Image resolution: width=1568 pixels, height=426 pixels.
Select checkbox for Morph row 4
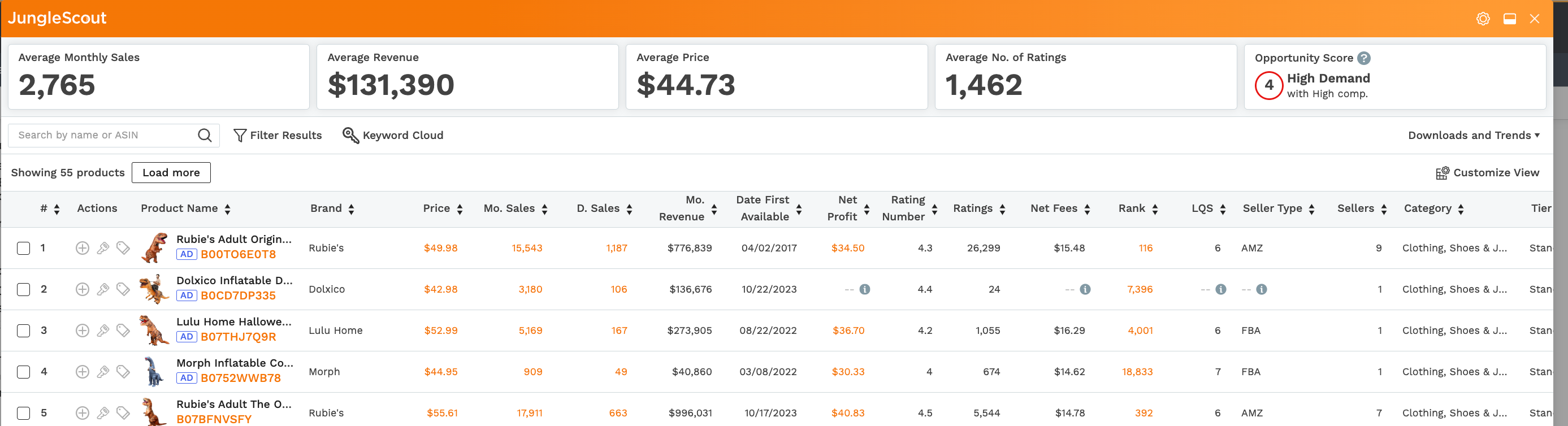click(23, 372)
